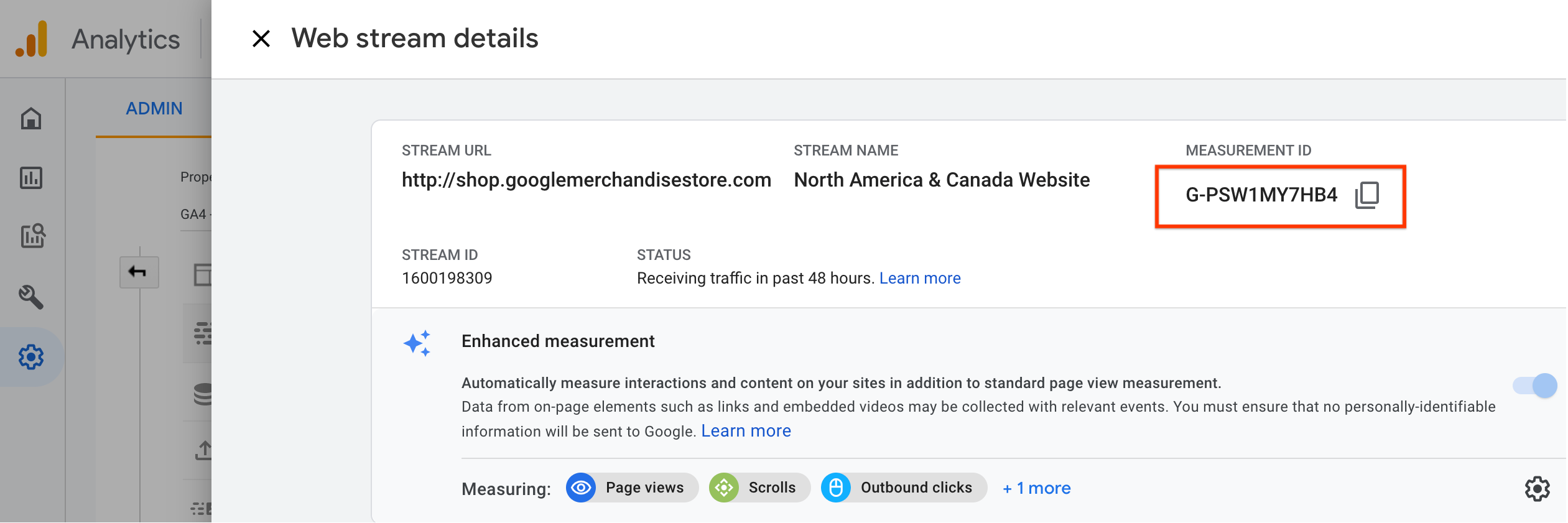Click the Google Analytics logo
1568x523 pixels.
32,39
